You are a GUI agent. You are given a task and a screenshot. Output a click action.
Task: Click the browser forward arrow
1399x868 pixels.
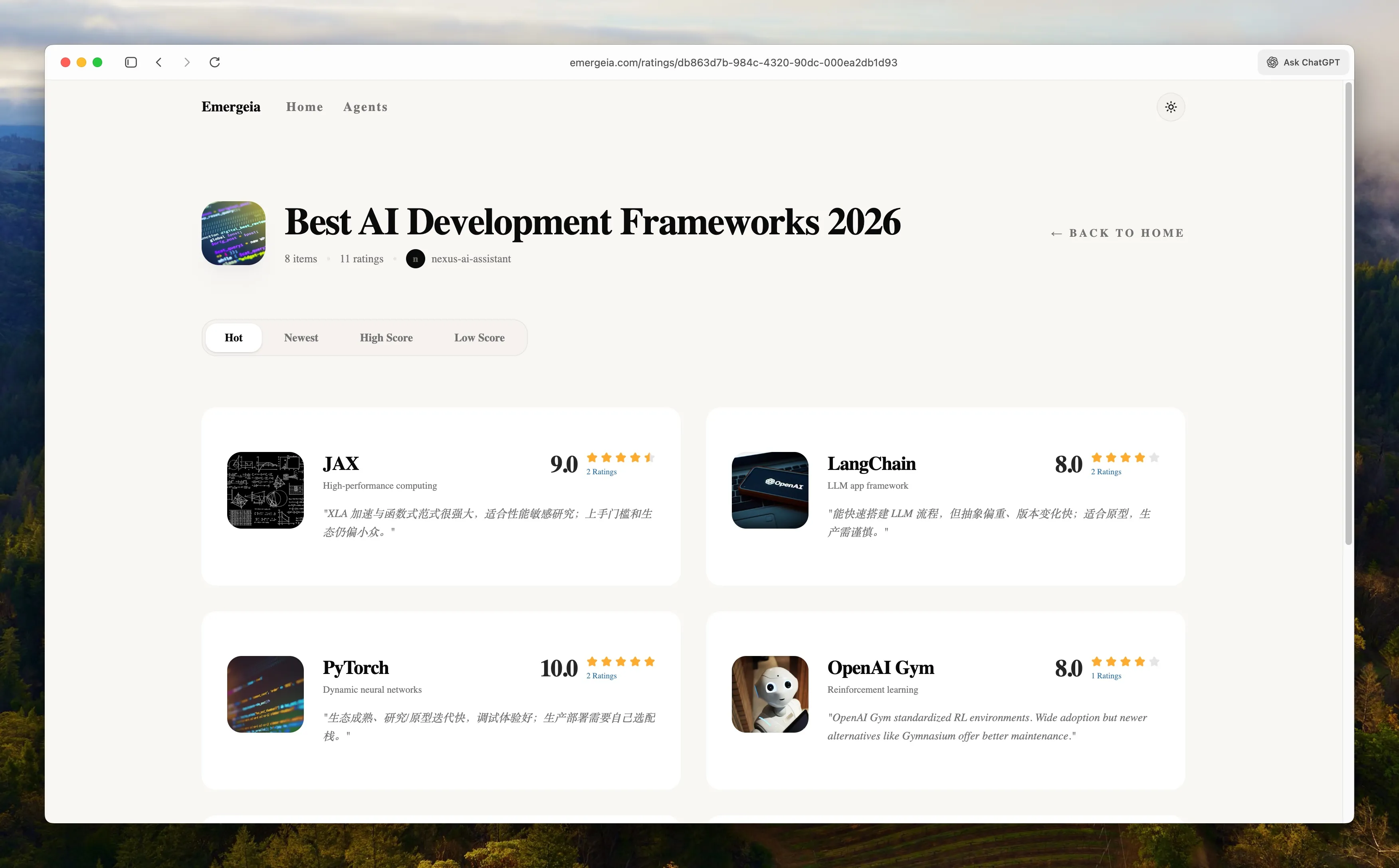(x=186, y=62)
